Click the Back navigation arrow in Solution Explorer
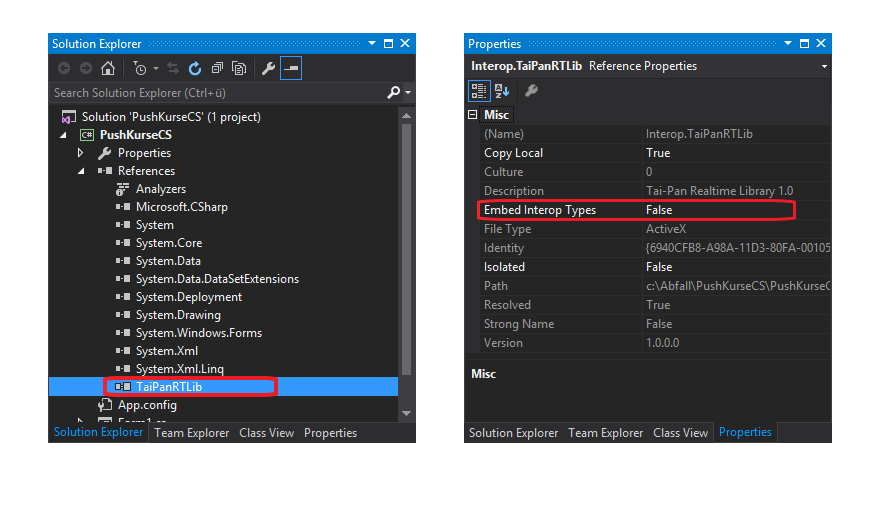The image size is (869, 525). [64, 68]
